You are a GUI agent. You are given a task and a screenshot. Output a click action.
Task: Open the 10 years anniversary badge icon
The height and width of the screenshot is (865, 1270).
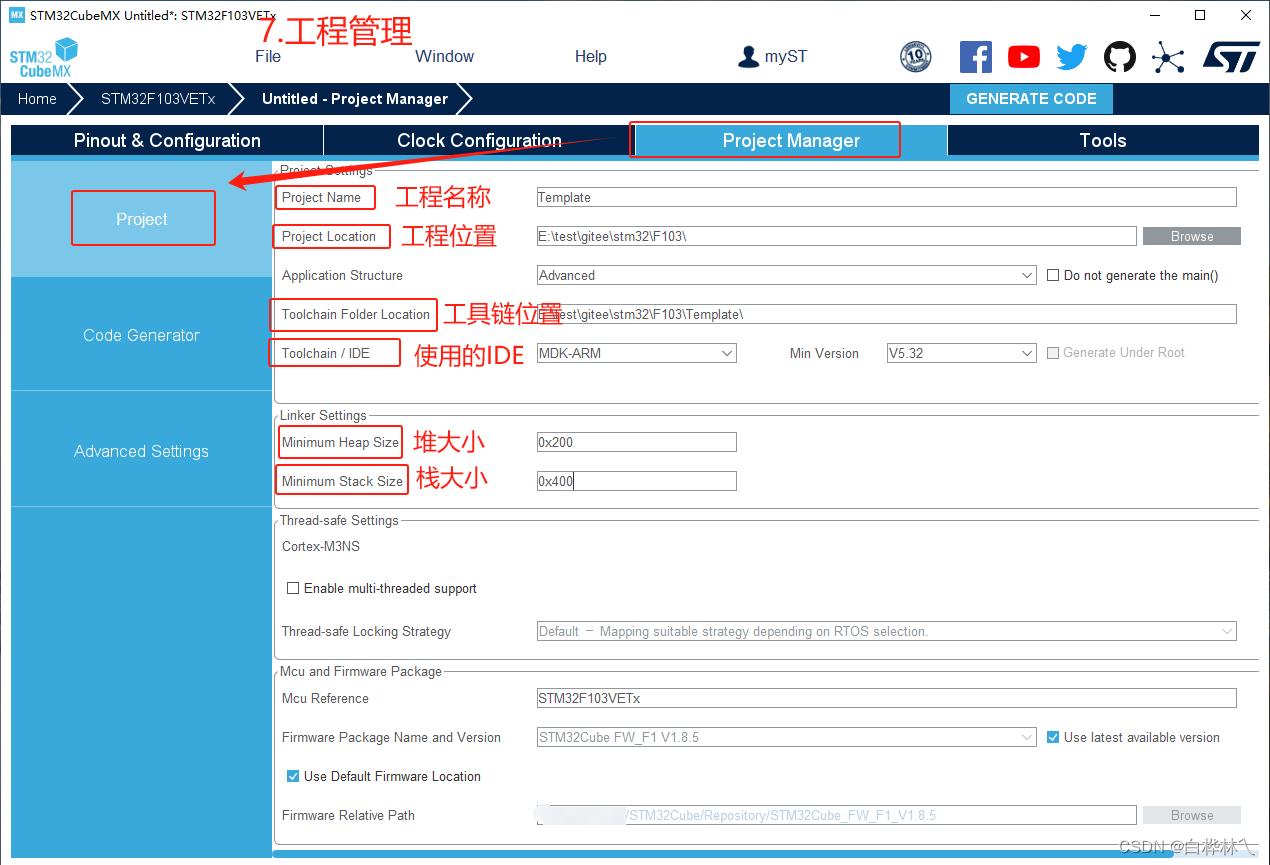[915, 57]
